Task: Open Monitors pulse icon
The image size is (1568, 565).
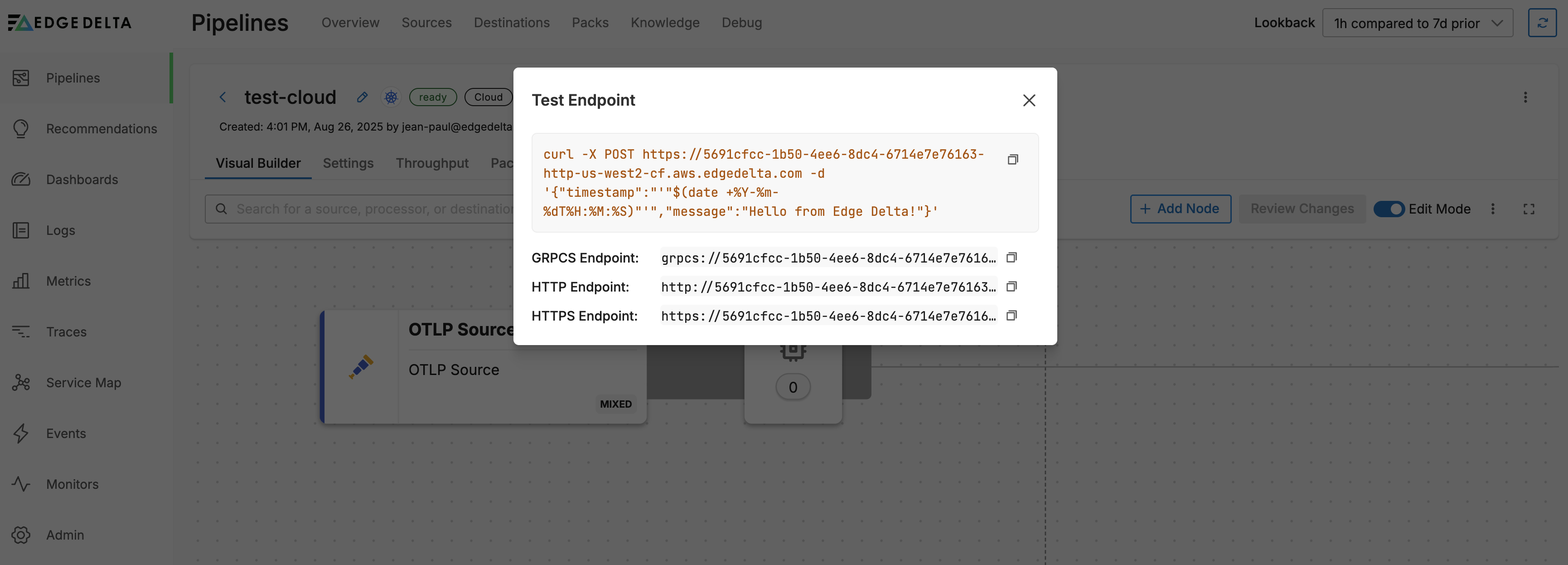Action: coord(21,484)
